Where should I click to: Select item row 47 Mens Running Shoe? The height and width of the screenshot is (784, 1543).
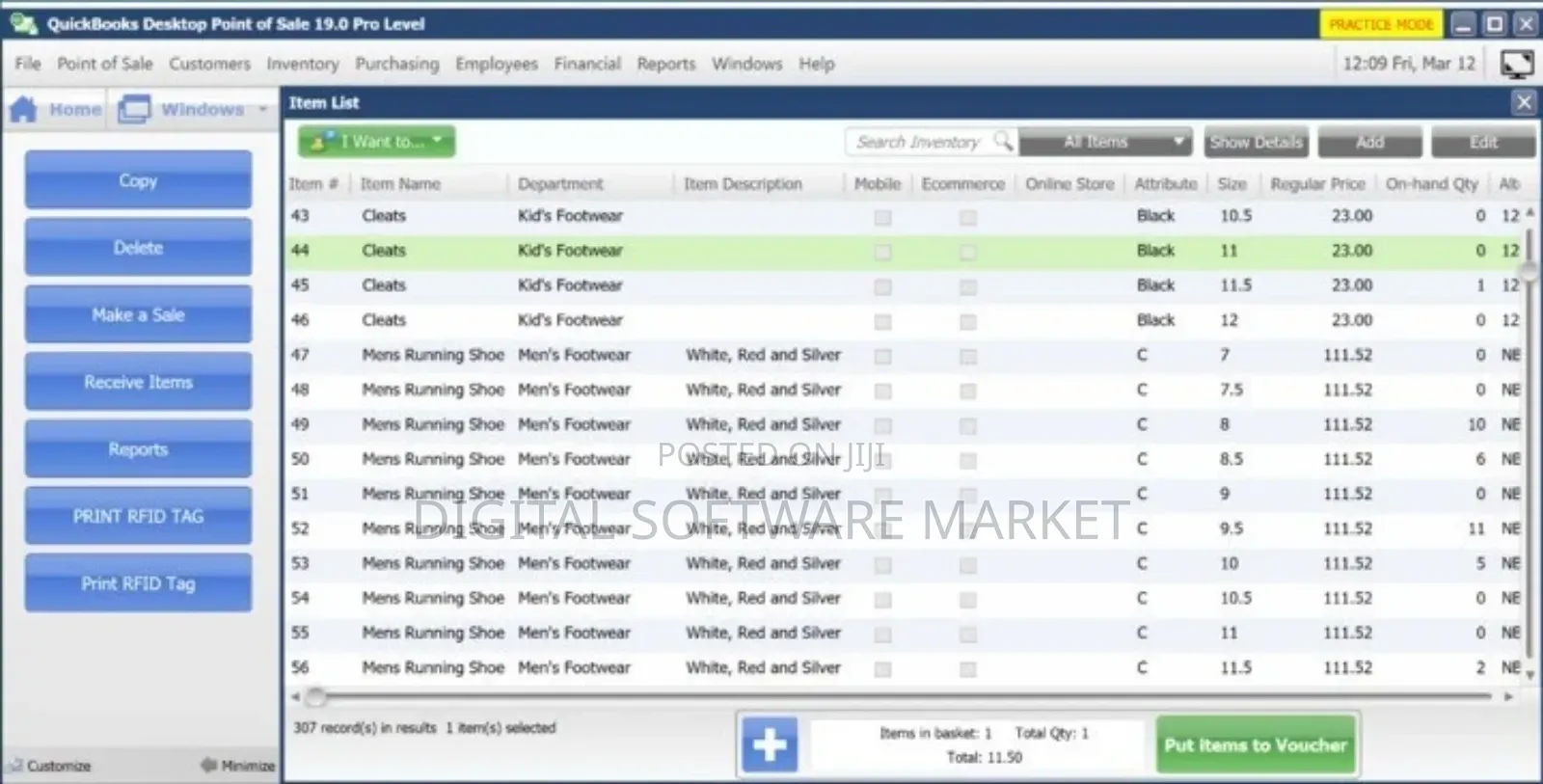click(905, 355)
